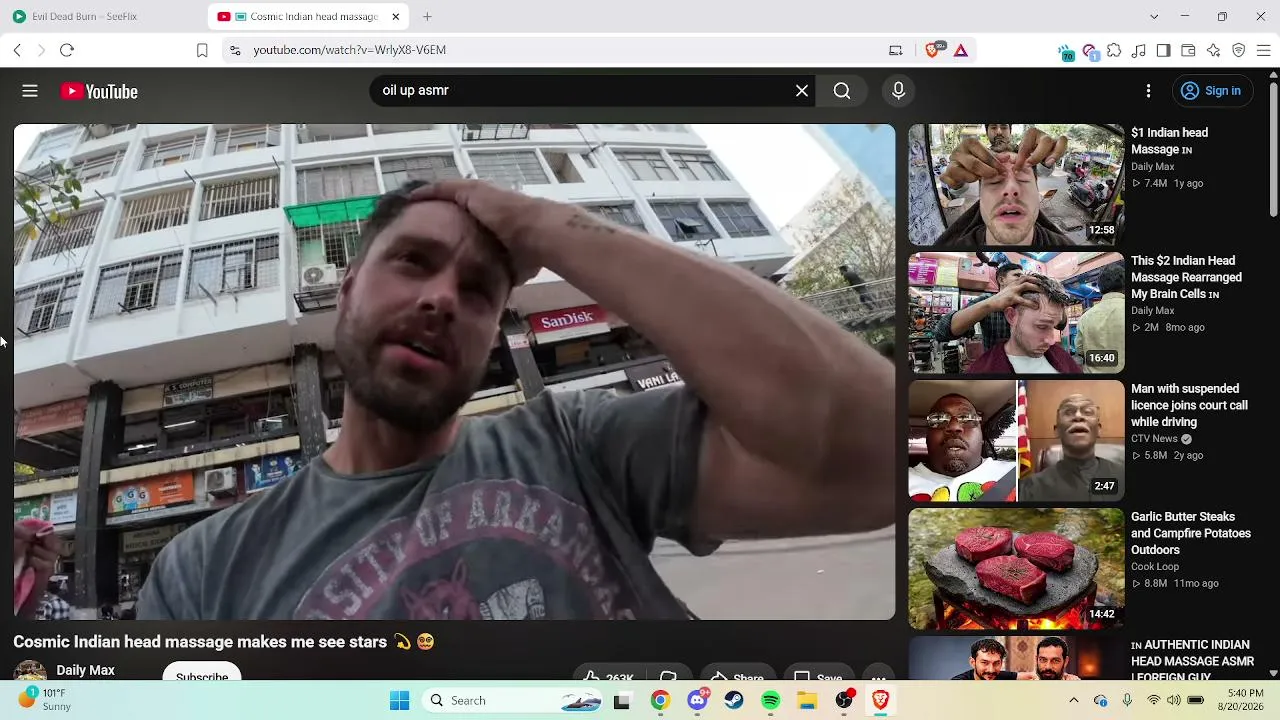Open the '$1 Indian head Massage' thumbnail
Image resolution: width=1280 pixels, height=720 pixels.
click(1016, 185)
